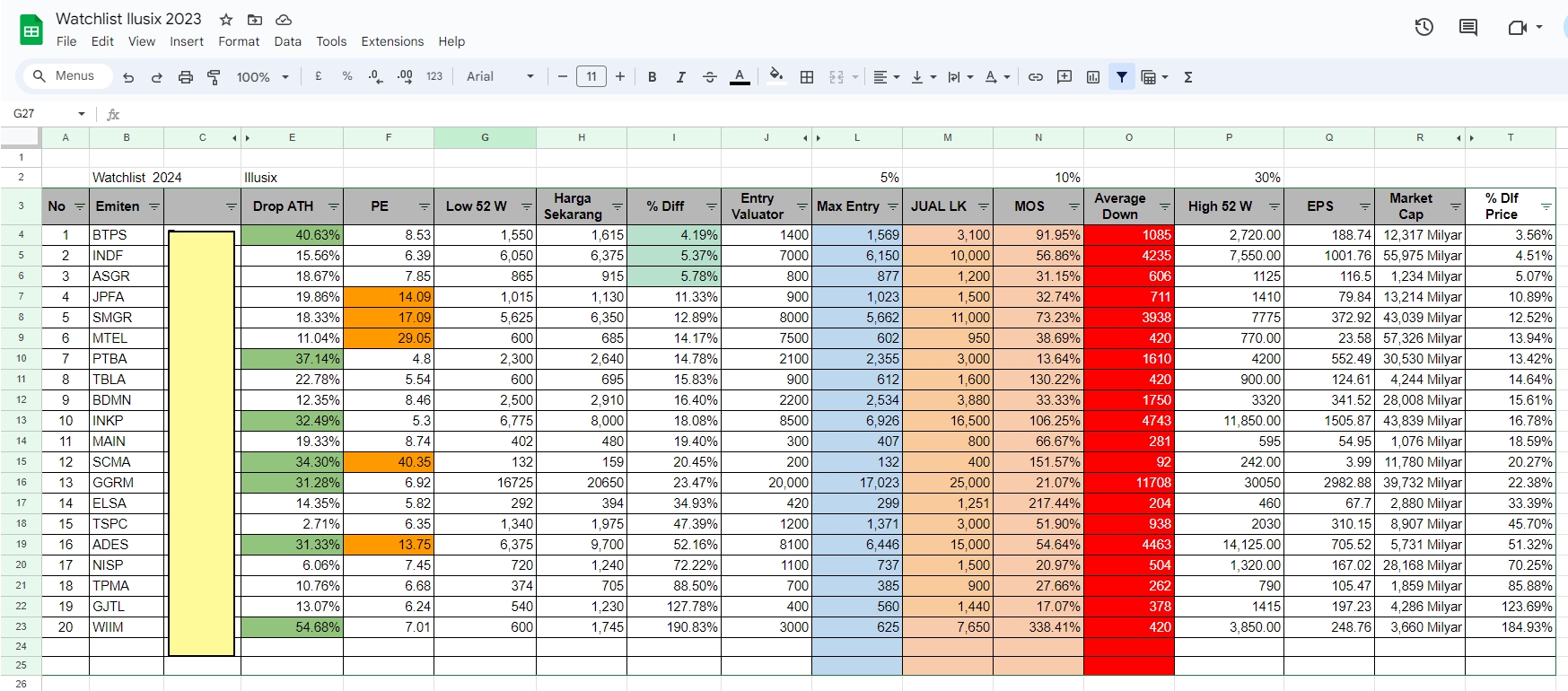Open the name box dropdown arrow
This screenshot has height=691, width=1568.
coord(82,114)
